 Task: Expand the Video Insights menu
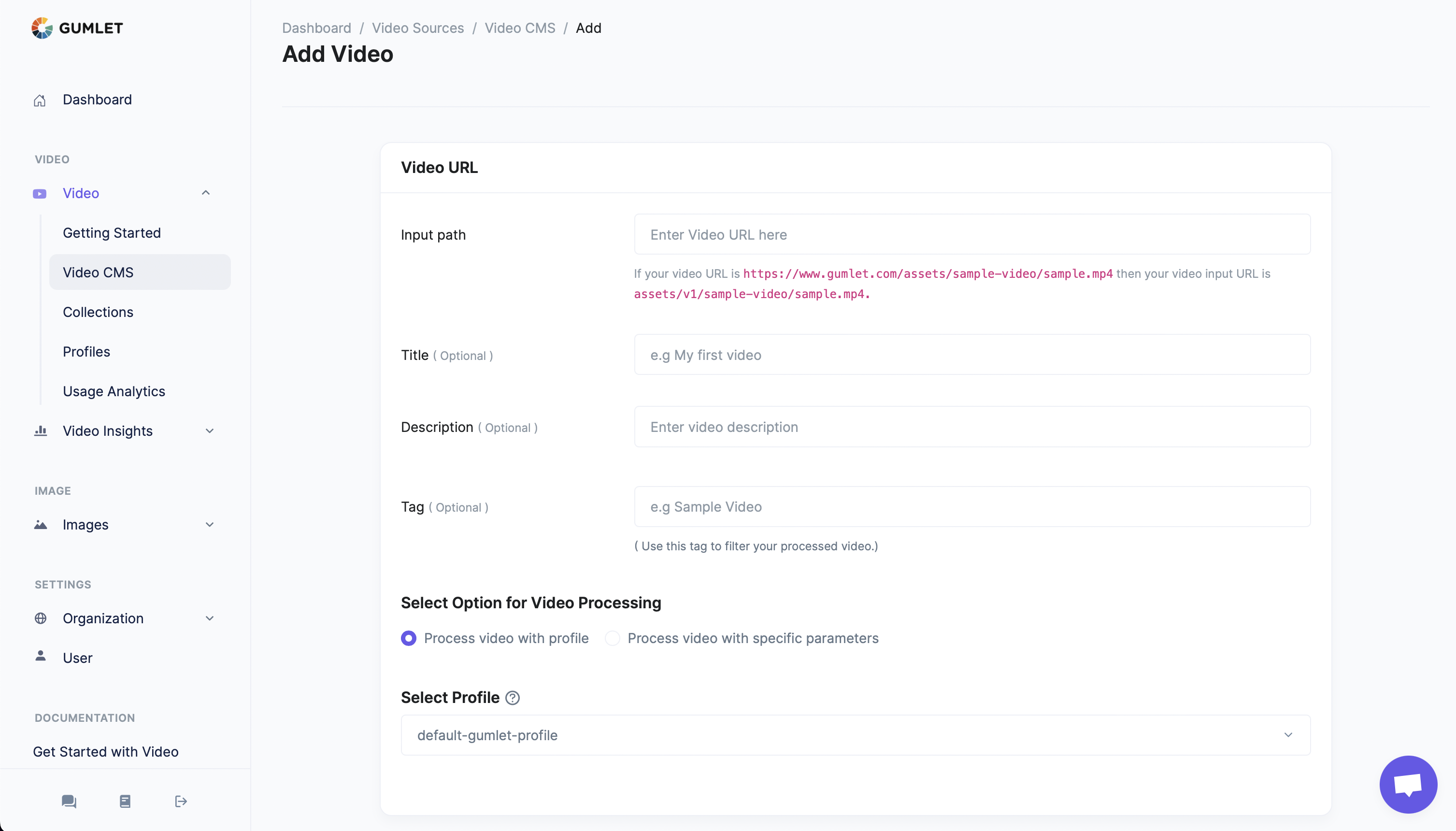click(x=209, y=431)
